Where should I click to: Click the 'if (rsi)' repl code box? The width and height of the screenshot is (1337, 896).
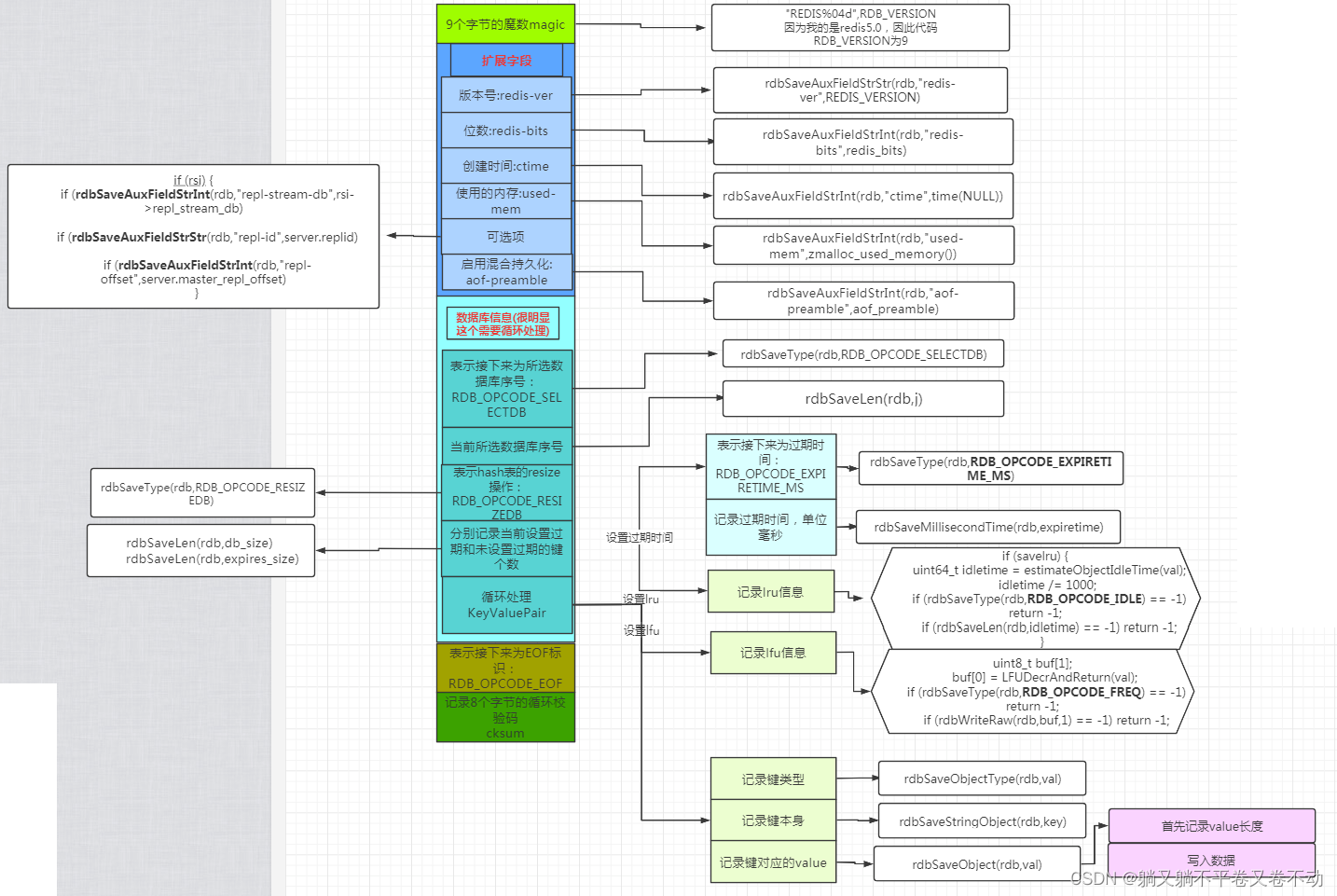point(193,236)
